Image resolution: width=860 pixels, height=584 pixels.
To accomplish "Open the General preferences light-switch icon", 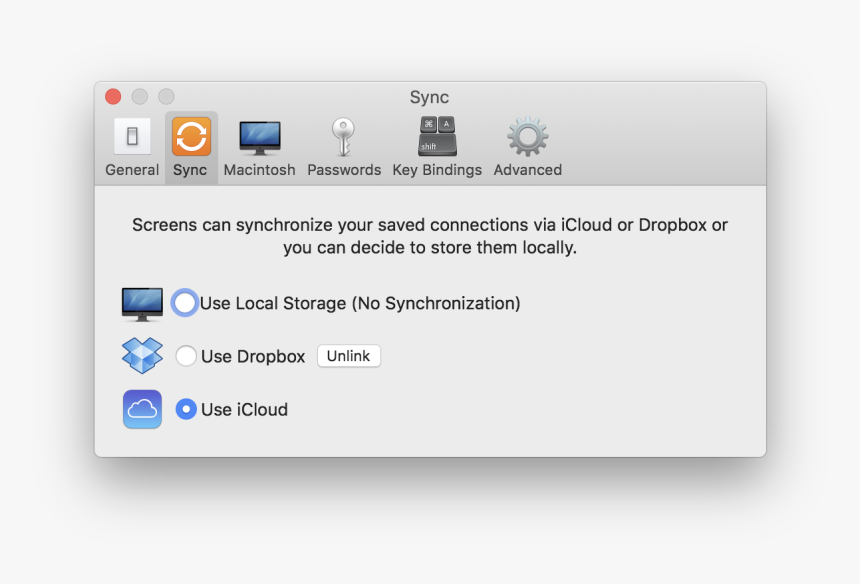I will [132, 137].
